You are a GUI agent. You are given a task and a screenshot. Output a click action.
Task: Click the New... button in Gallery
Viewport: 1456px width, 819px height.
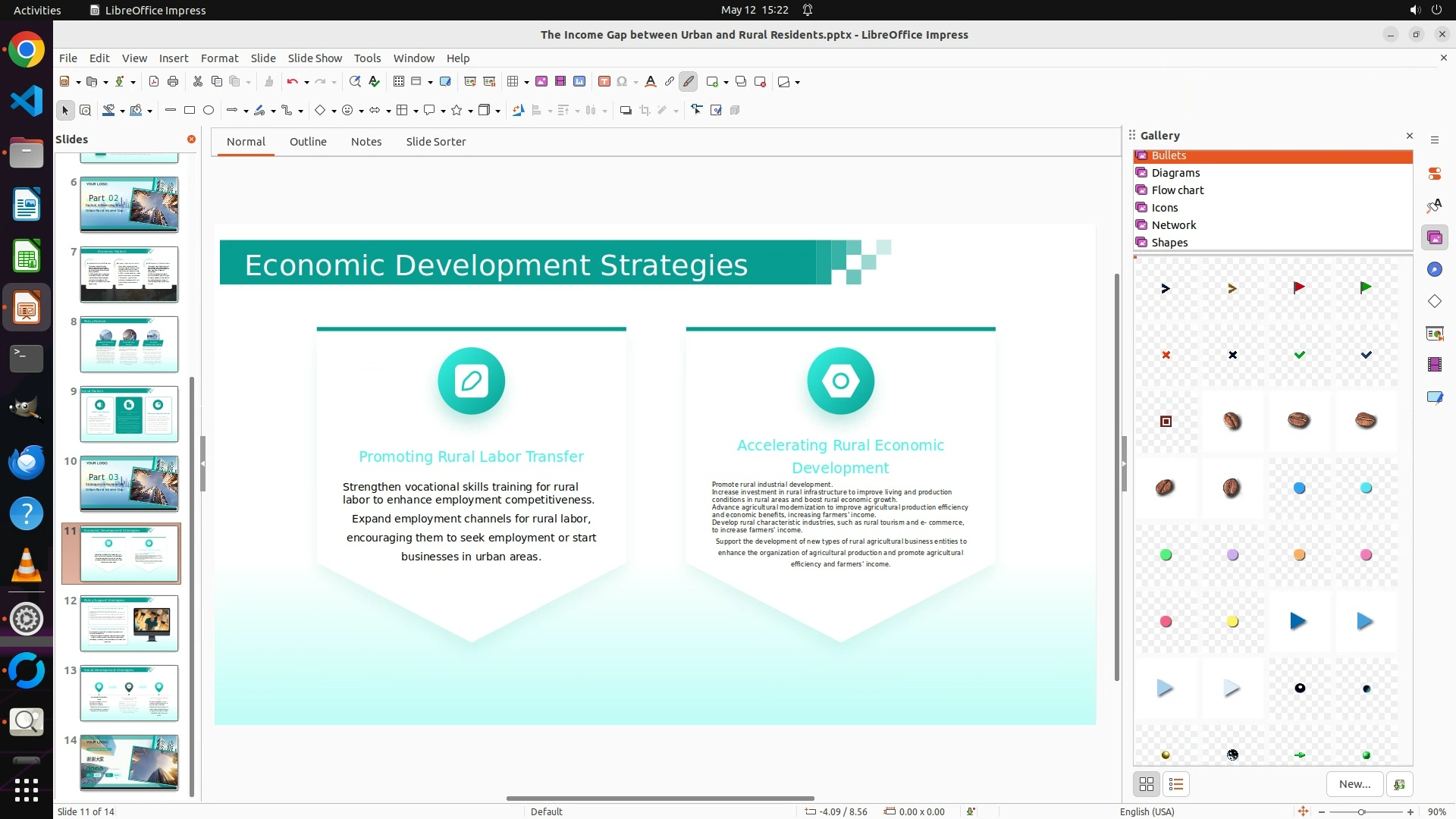(x=1354, y=784)
